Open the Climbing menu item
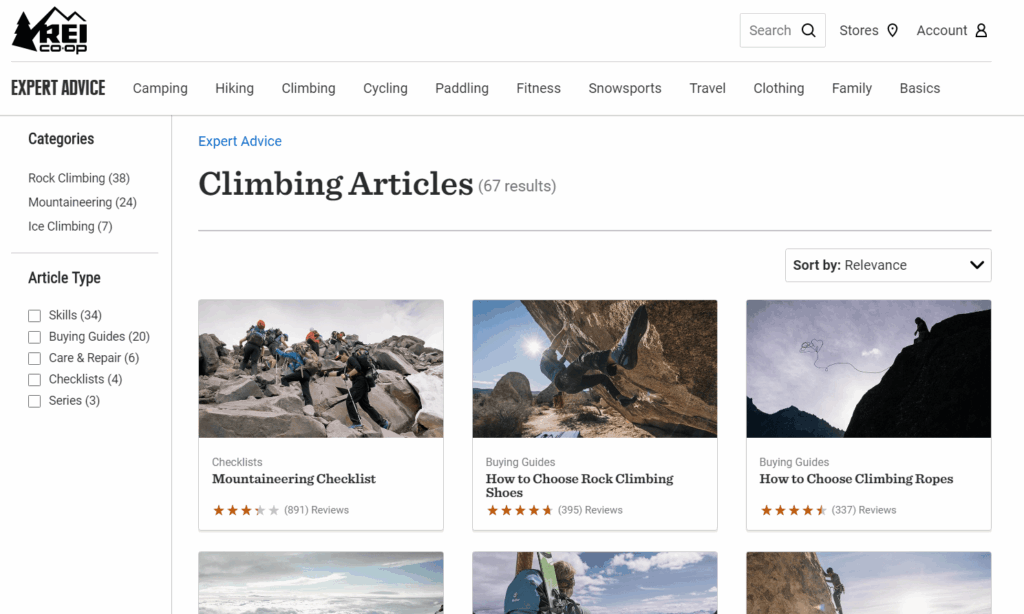The image size is (1024, 614). pyautogui.click(x=308, y=88)
